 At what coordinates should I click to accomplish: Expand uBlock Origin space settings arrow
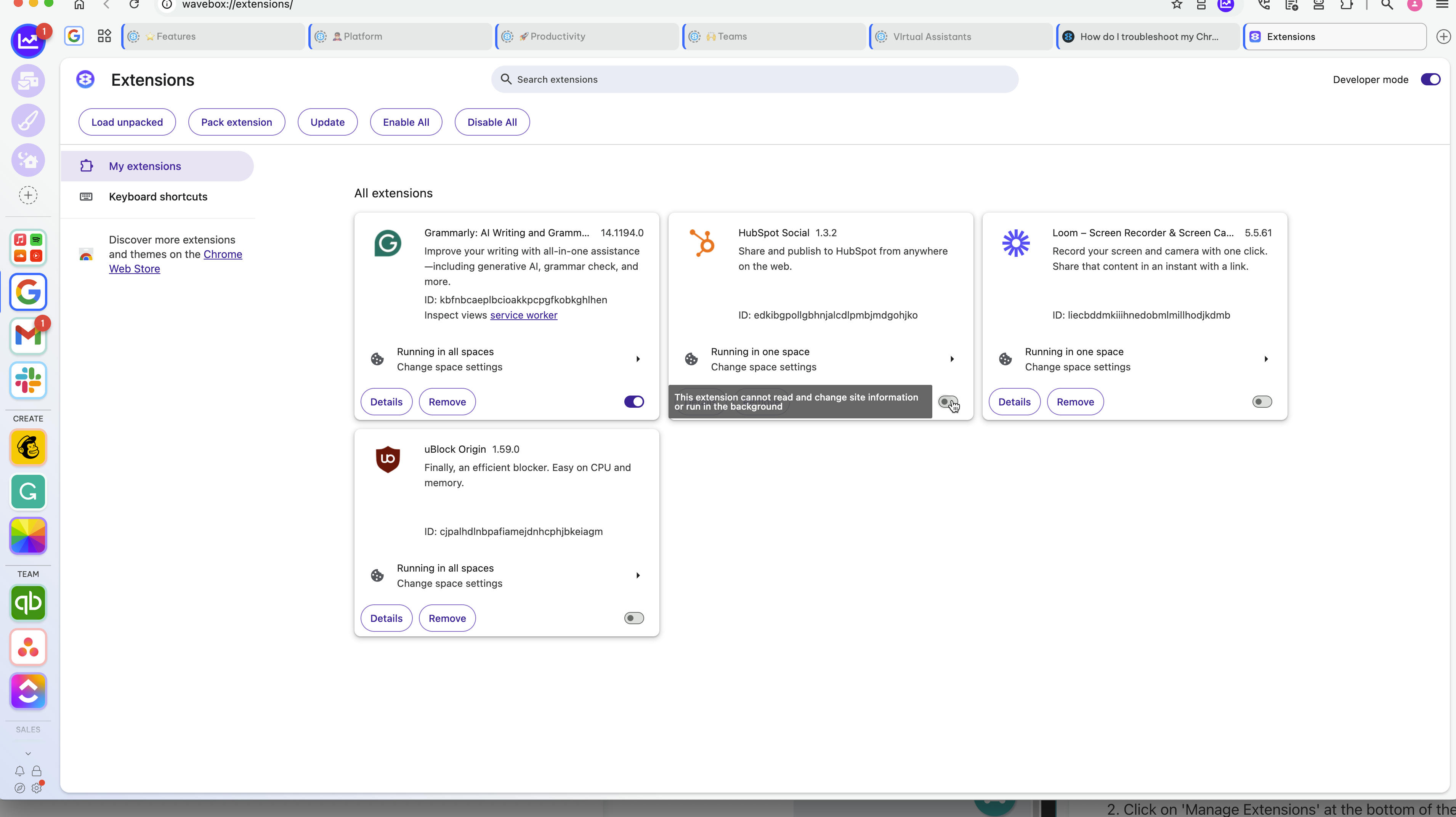click(x=638, y=576)
